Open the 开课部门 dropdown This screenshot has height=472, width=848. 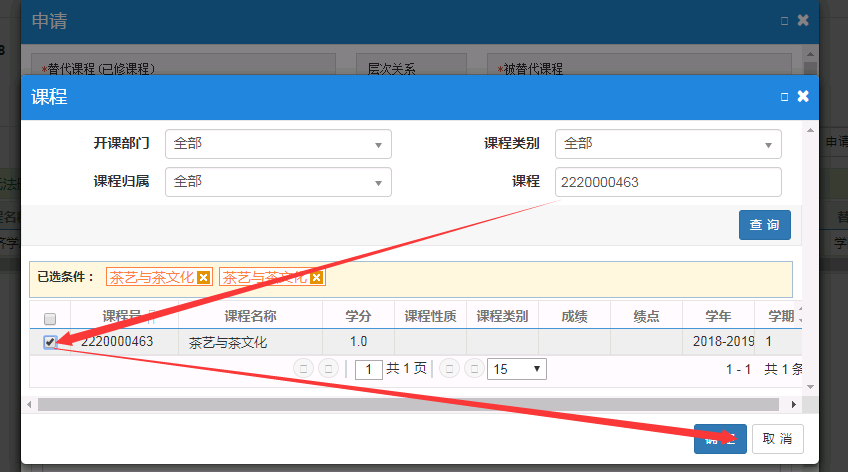pyautogui.click(x=278, y=144)
